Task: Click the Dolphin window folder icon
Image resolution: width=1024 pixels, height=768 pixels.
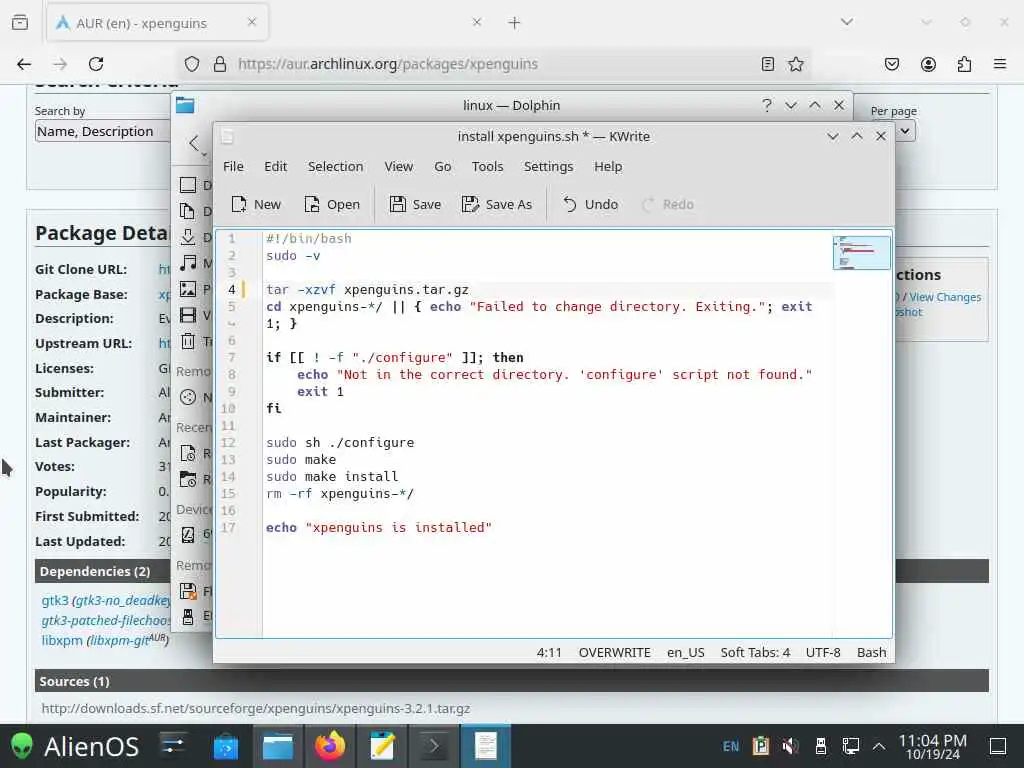Action: tap(185, 105)
